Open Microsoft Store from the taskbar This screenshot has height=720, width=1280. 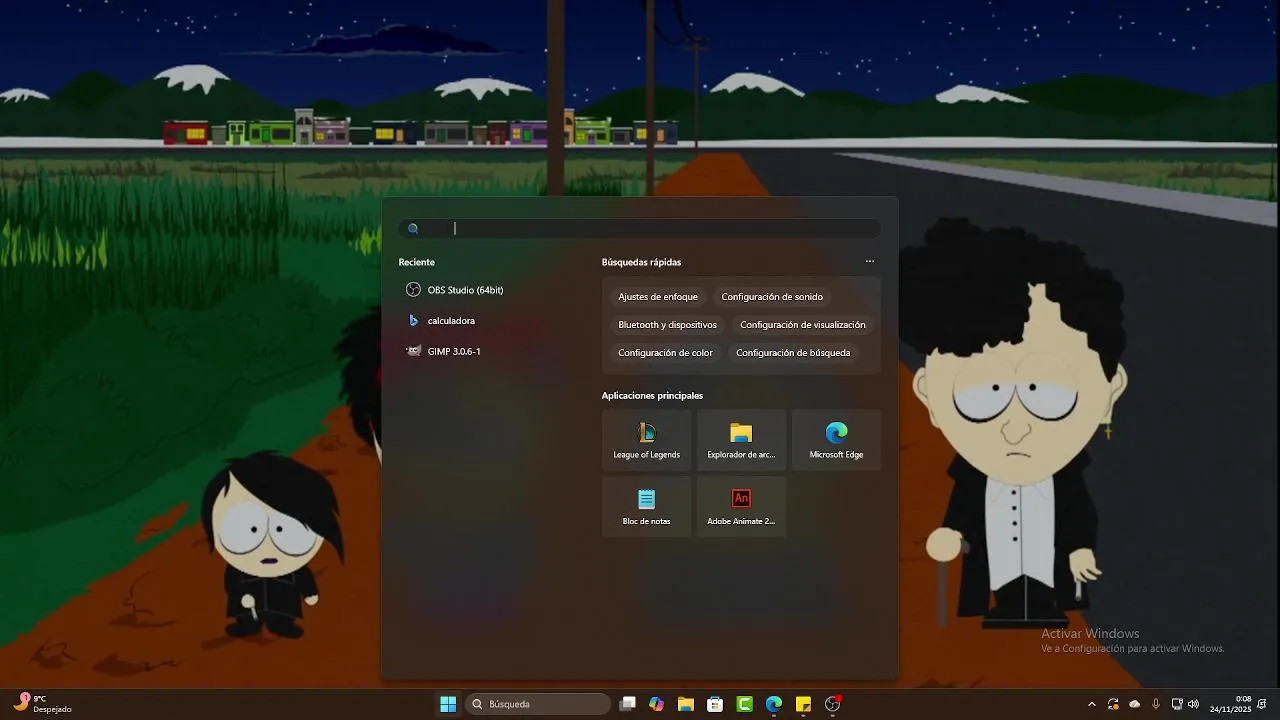[x=715, y=704]
